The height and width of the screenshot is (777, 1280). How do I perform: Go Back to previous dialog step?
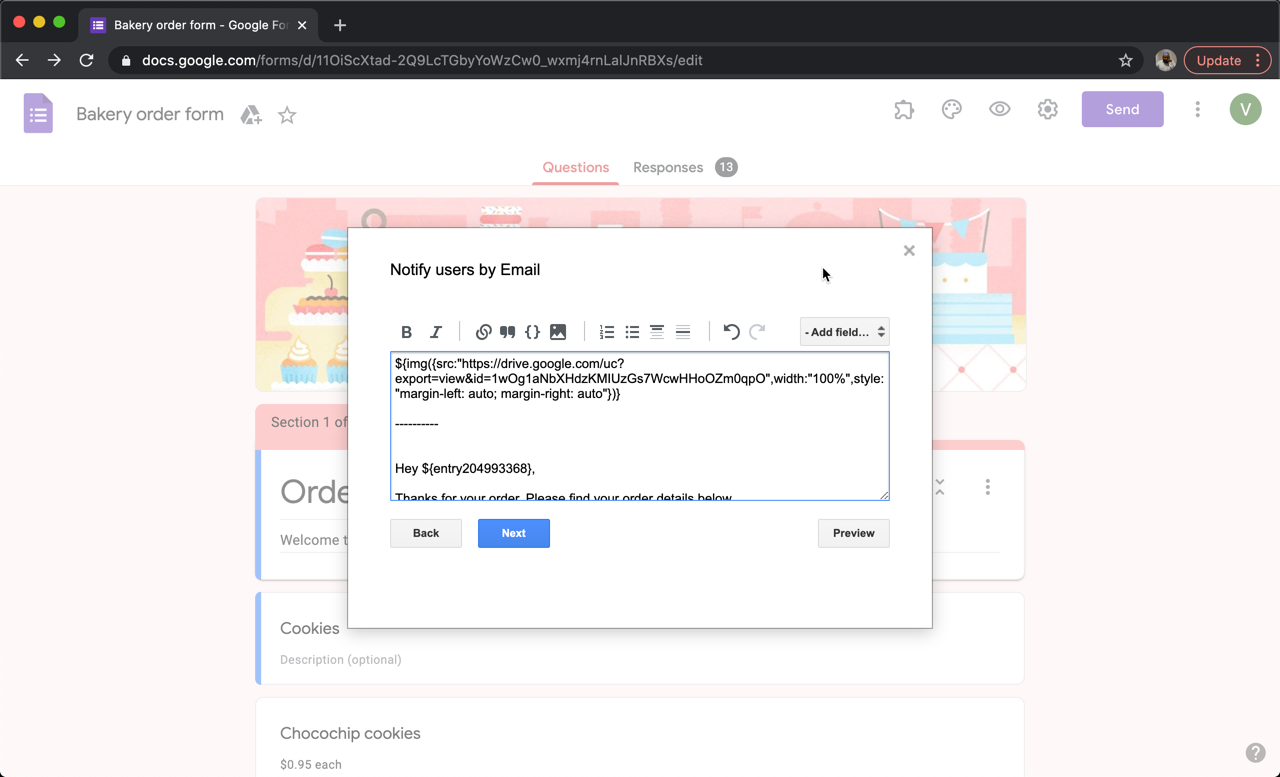[426, 533]
